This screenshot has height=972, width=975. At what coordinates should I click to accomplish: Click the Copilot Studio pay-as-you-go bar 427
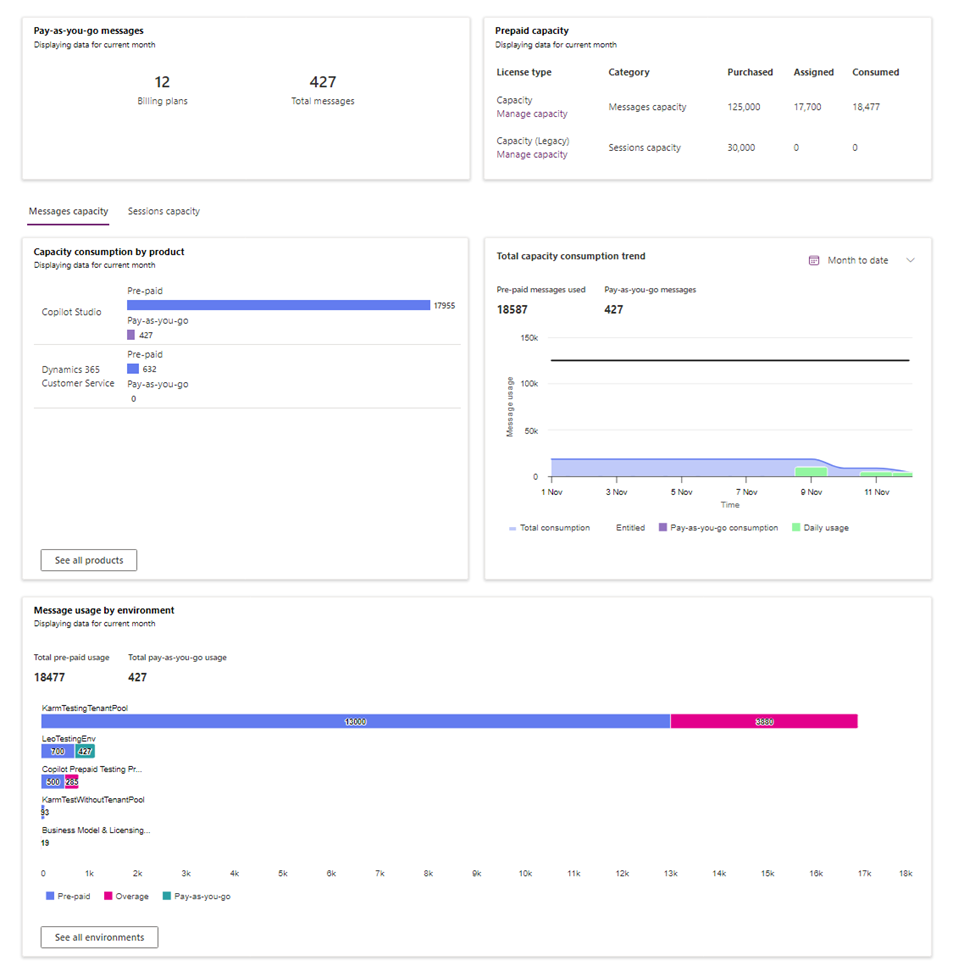tap(131, 335)
